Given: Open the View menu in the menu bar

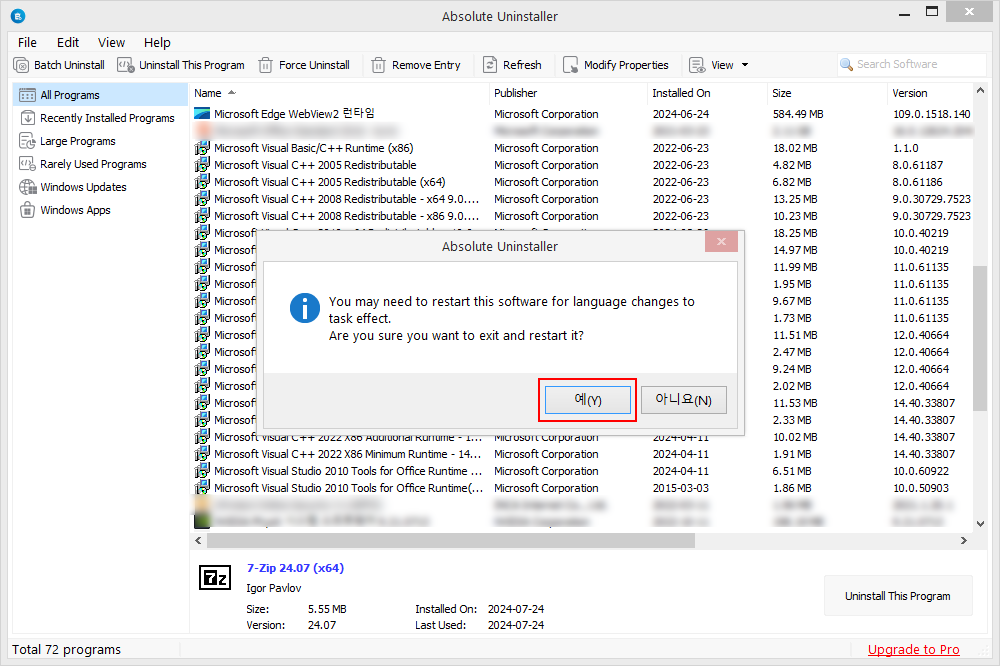Looking at the screenshot, I should 111,42.
